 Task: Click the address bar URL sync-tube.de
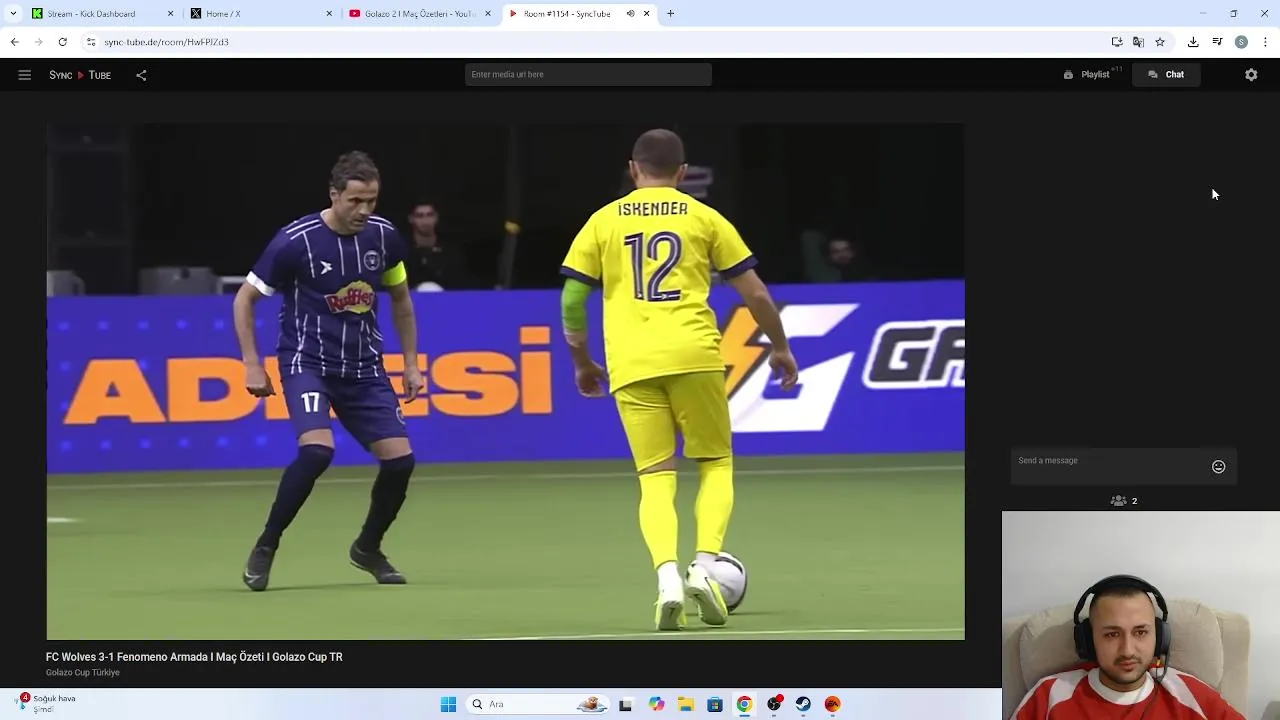(x=166, y=42)
